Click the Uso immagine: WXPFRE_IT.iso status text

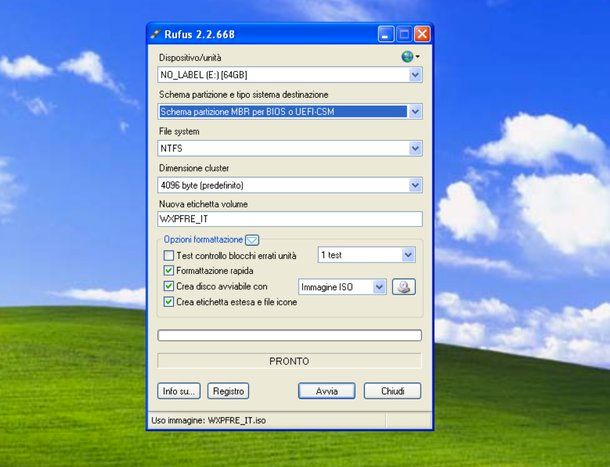pos(209,420)
